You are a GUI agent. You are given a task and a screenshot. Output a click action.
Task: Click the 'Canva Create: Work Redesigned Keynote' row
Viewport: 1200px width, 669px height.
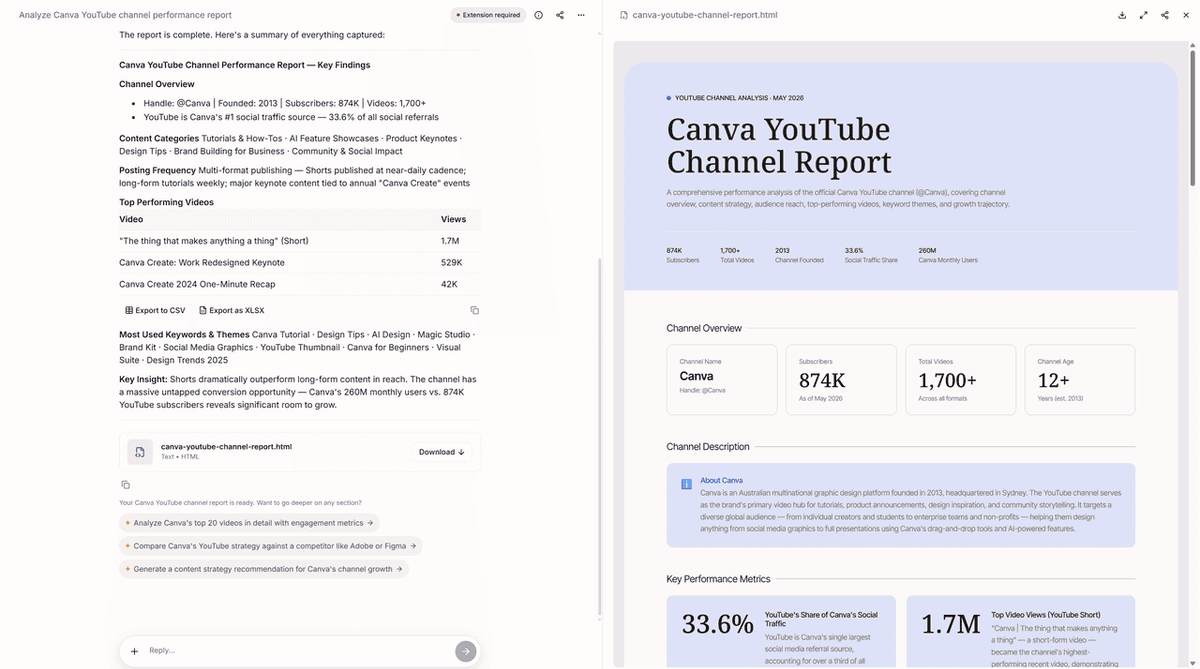(300, 262)
